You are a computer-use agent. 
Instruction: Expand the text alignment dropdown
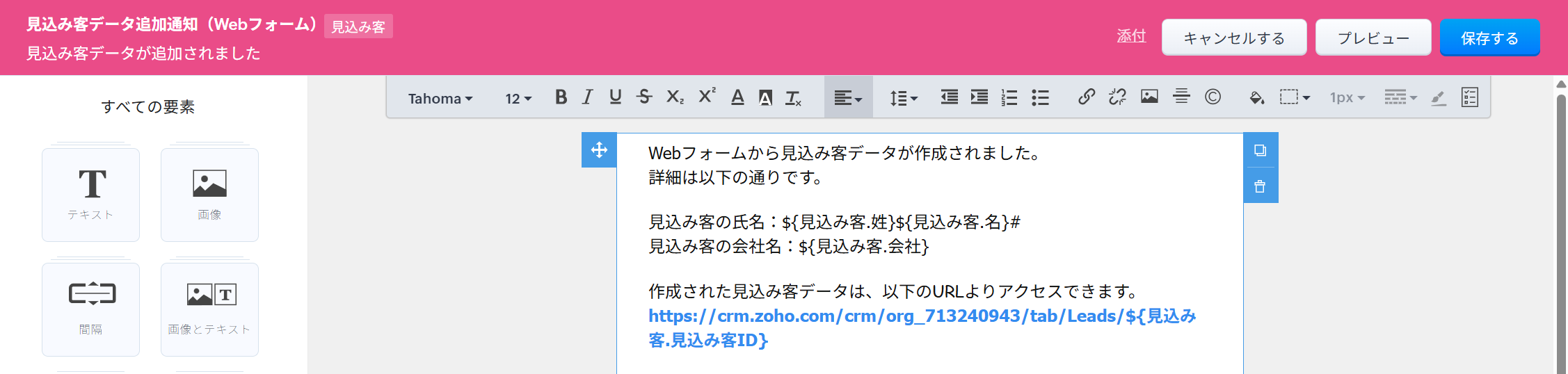click(848, 98)
